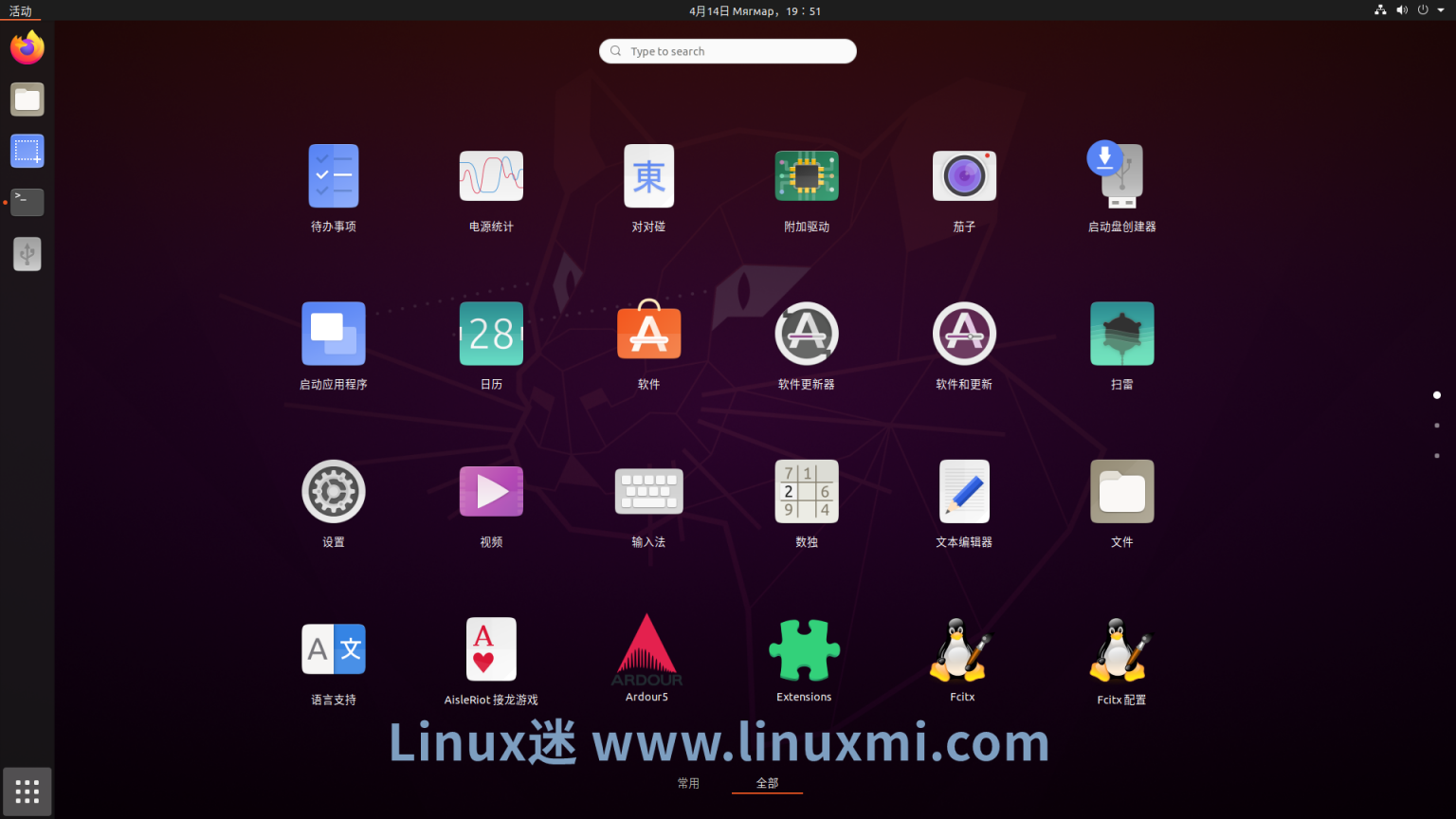The height and width of the screenshot is (819, 1456).
Task: Launch Fcitx 配置 configuration tool
Action: click(1121, 650)
